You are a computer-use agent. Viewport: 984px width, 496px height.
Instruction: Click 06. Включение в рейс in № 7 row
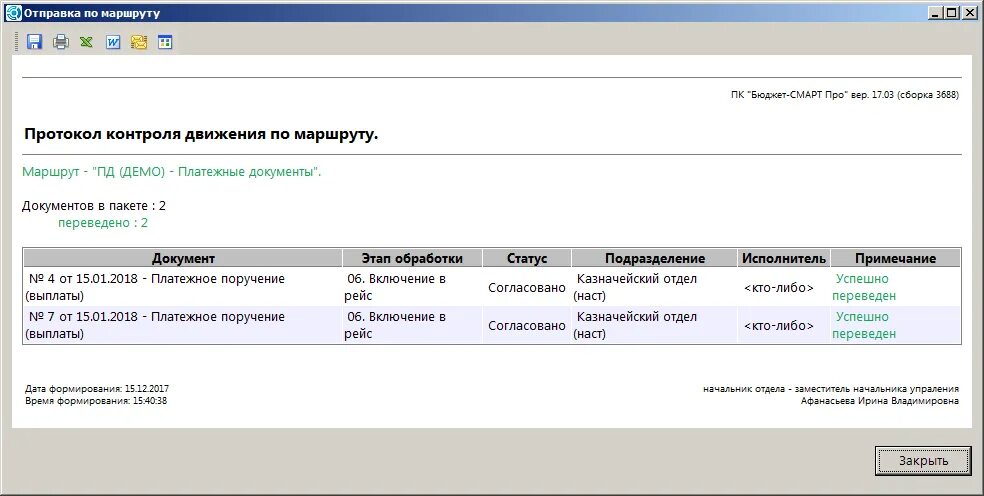(x=412, y=325)
